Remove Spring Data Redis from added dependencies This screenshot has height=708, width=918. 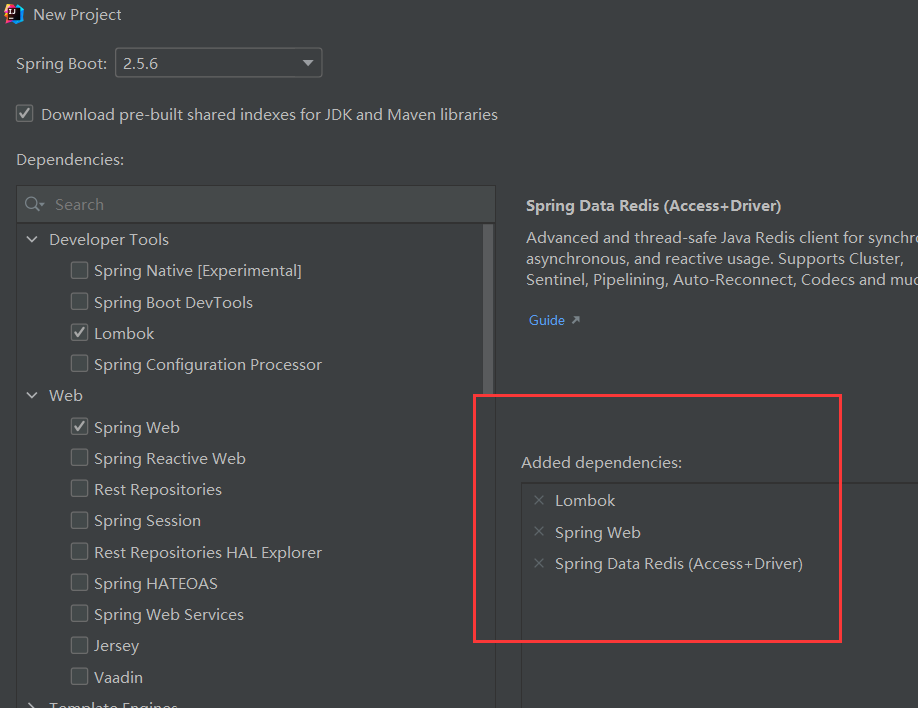(x=539, y=563)
